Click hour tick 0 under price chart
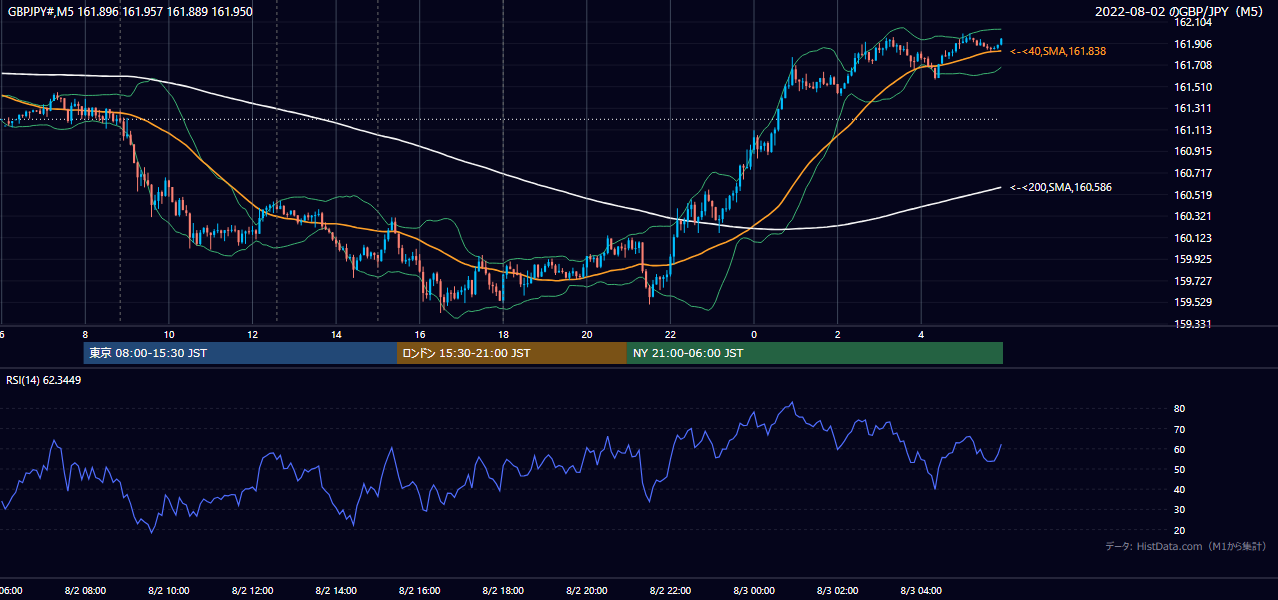 coord(754,335)
